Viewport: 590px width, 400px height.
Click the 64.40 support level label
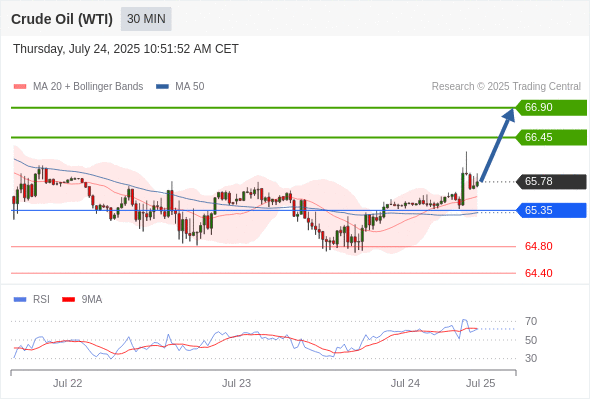tap(538, 273)
